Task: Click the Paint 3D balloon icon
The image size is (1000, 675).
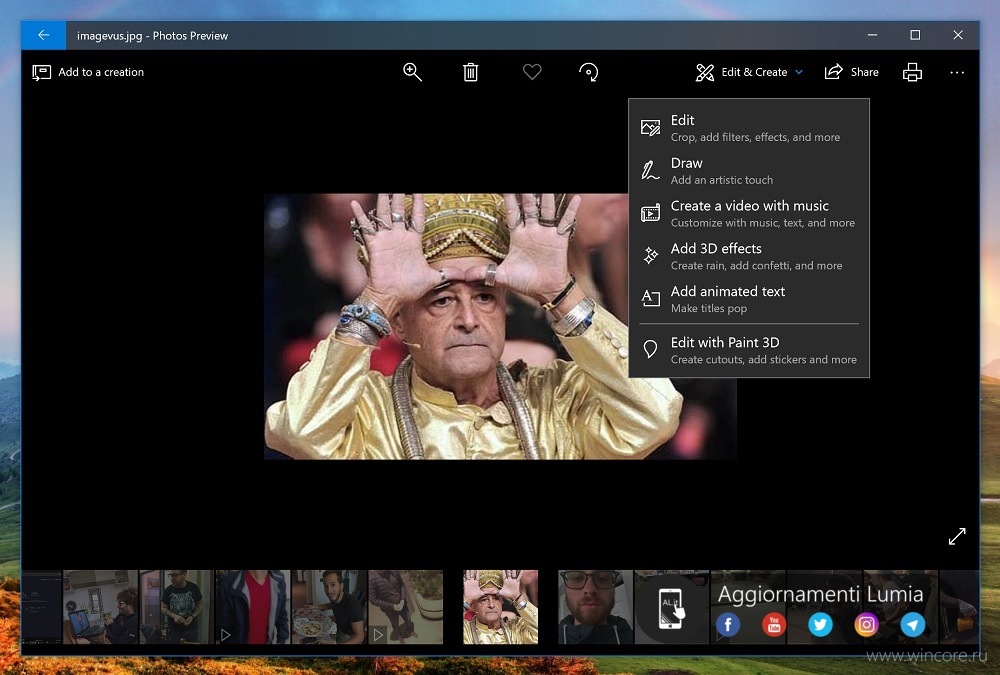Action: click(650, 349)
